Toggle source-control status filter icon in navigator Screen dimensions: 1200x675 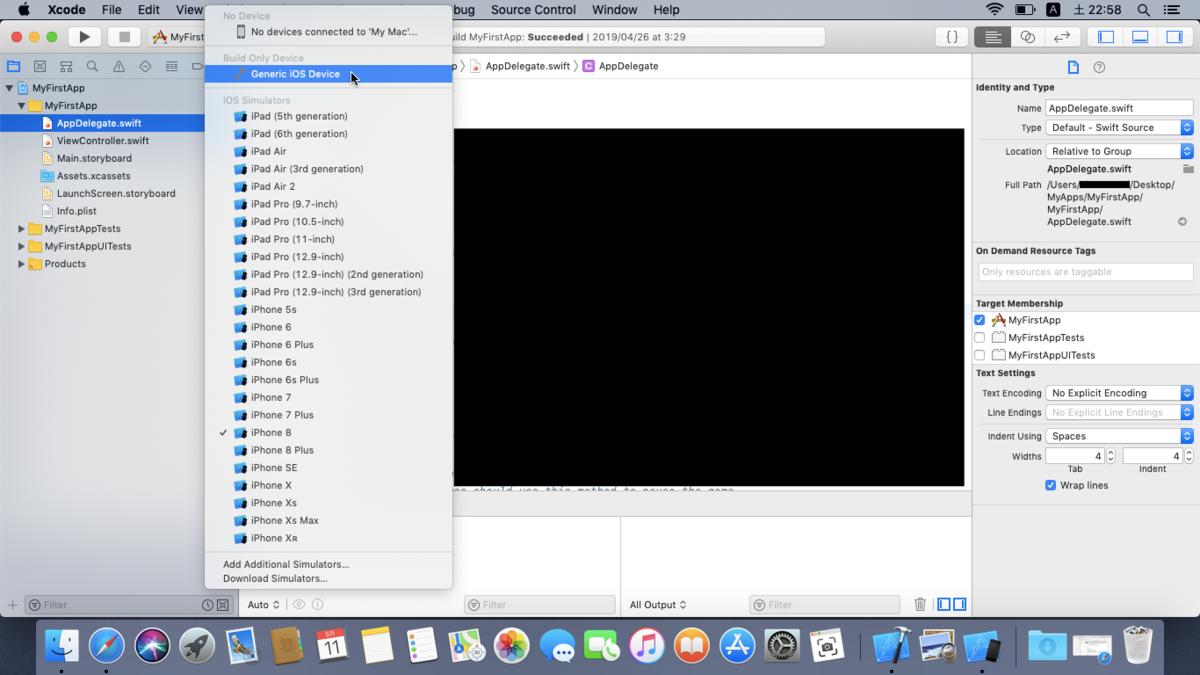coord(223,605)
